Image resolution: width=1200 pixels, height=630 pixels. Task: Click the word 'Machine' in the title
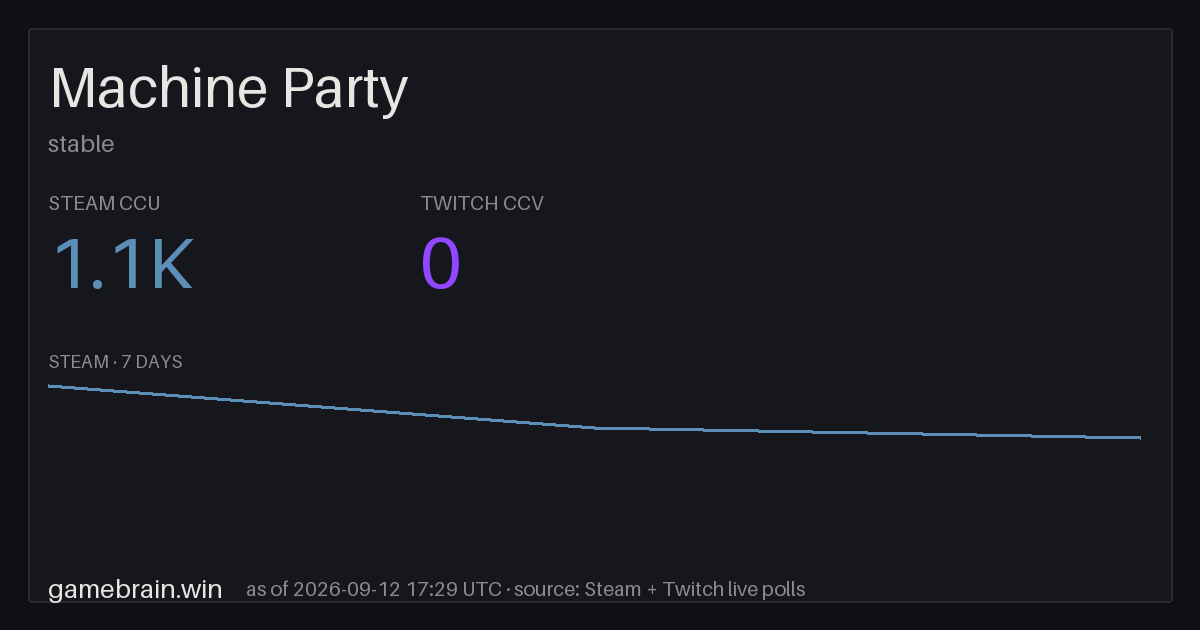[159, 89]
